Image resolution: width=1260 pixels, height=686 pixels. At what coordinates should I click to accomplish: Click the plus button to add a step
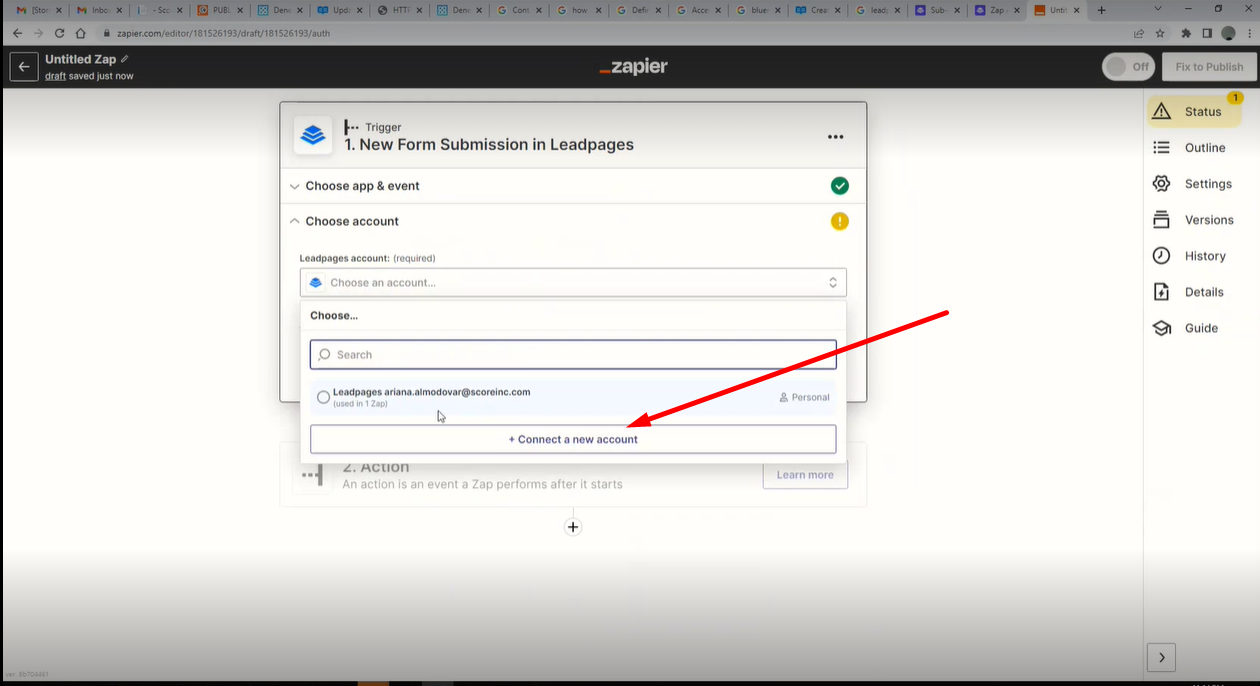pyautogui.click(x=573, y=527)
